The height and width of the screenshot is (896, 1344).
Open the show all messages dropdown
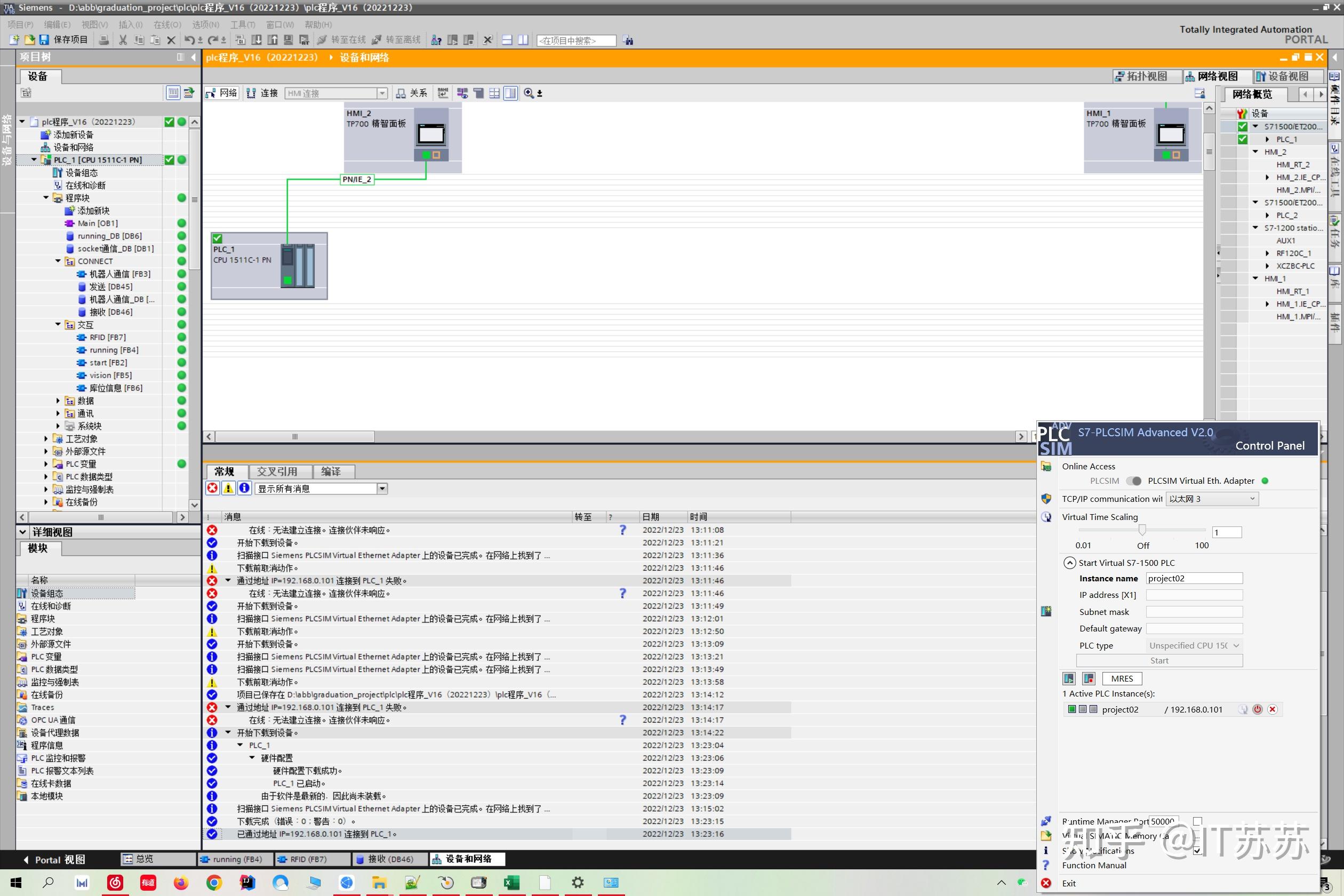click(x=382, y=489)
